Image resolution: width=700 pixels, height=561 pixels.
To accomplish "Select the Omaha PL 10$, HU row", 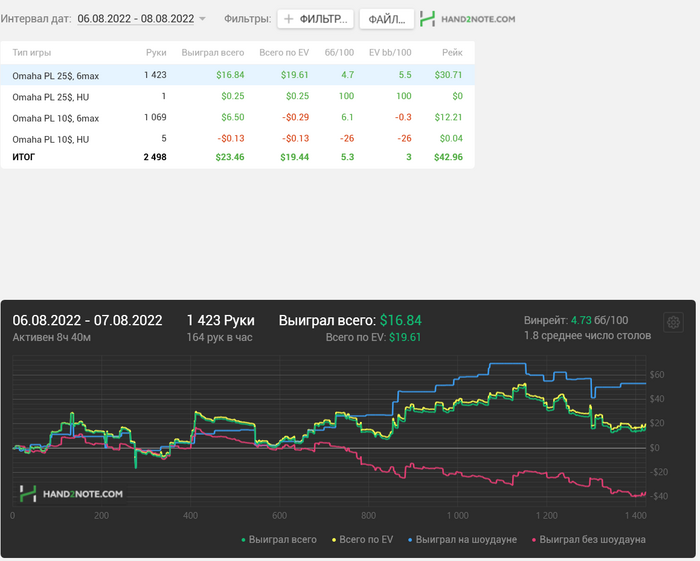I will click(238, 139).
